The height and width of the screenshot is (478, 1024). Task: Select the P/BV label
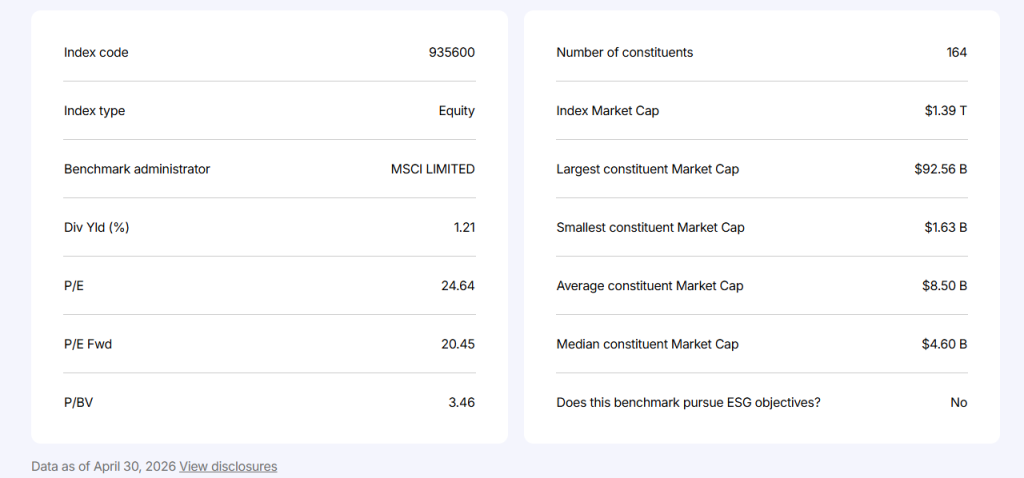pyautogui.click(x=78, y=403)
